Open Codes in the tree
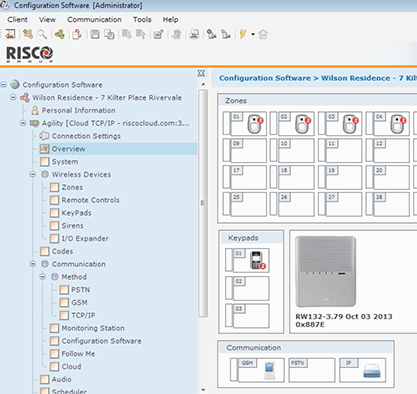The image size is (417, 394). click(62, 251)
